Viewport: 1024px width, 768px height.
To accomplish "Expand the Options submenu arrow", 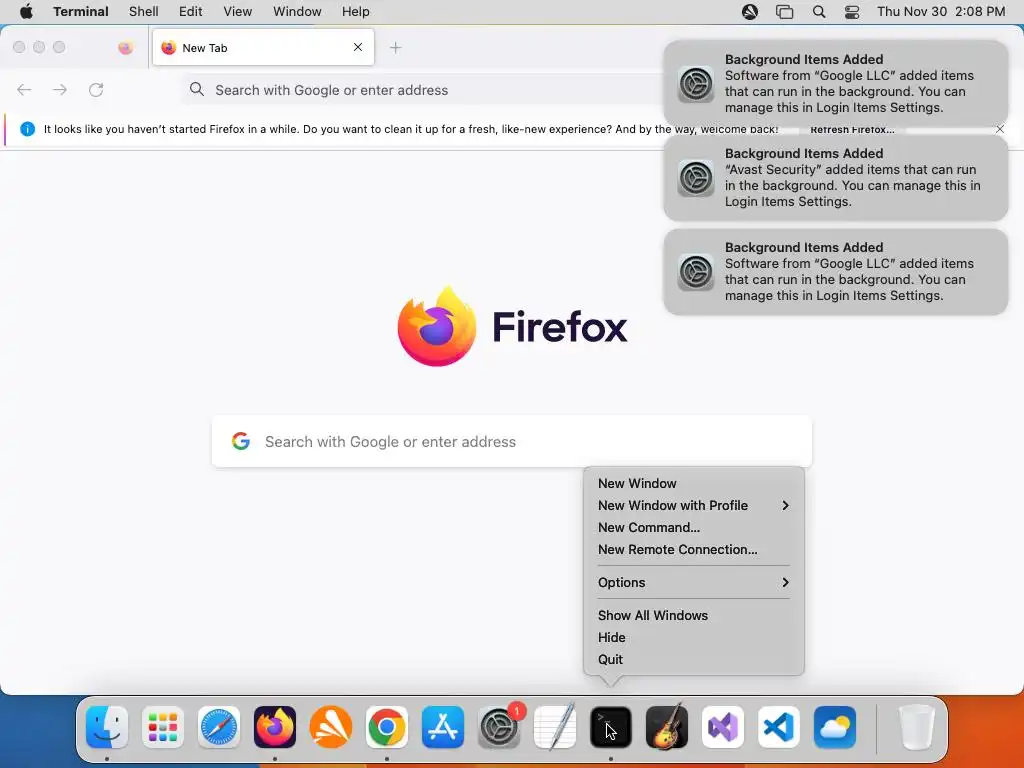I will click(x=785, y=583).
